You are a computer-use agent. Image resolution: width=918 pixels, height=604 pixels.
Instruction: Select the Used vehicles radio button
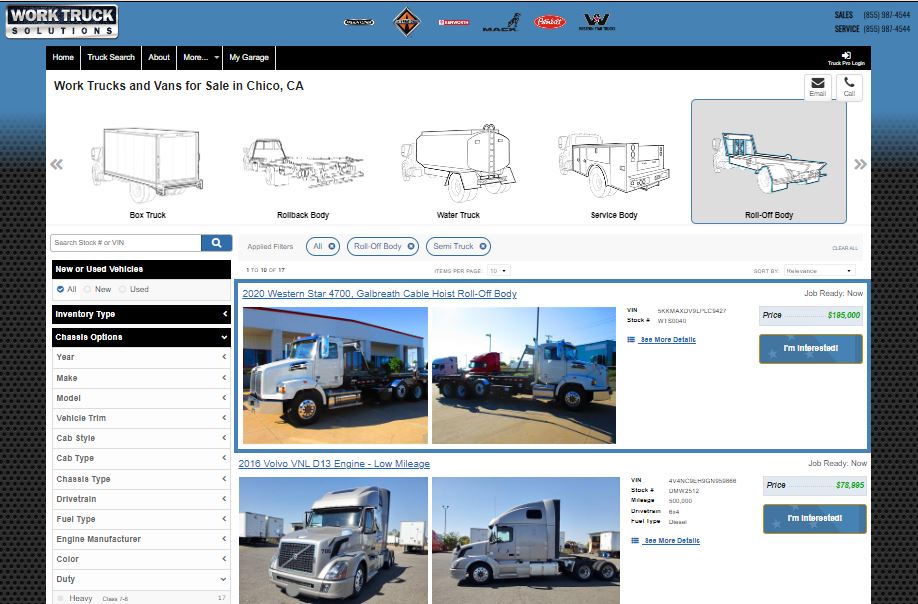click(123, 289)
